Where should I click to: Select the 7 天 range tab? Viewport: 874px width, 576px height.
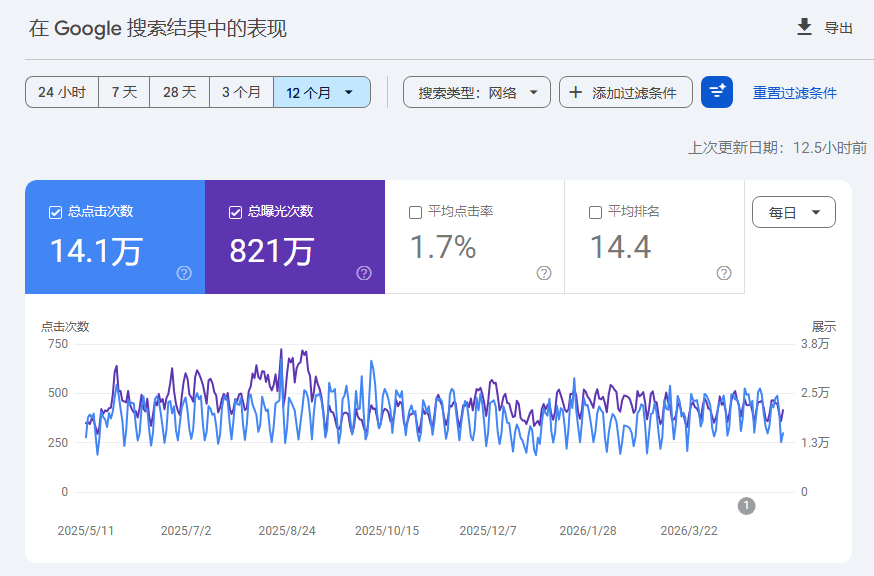click(124, 92)
